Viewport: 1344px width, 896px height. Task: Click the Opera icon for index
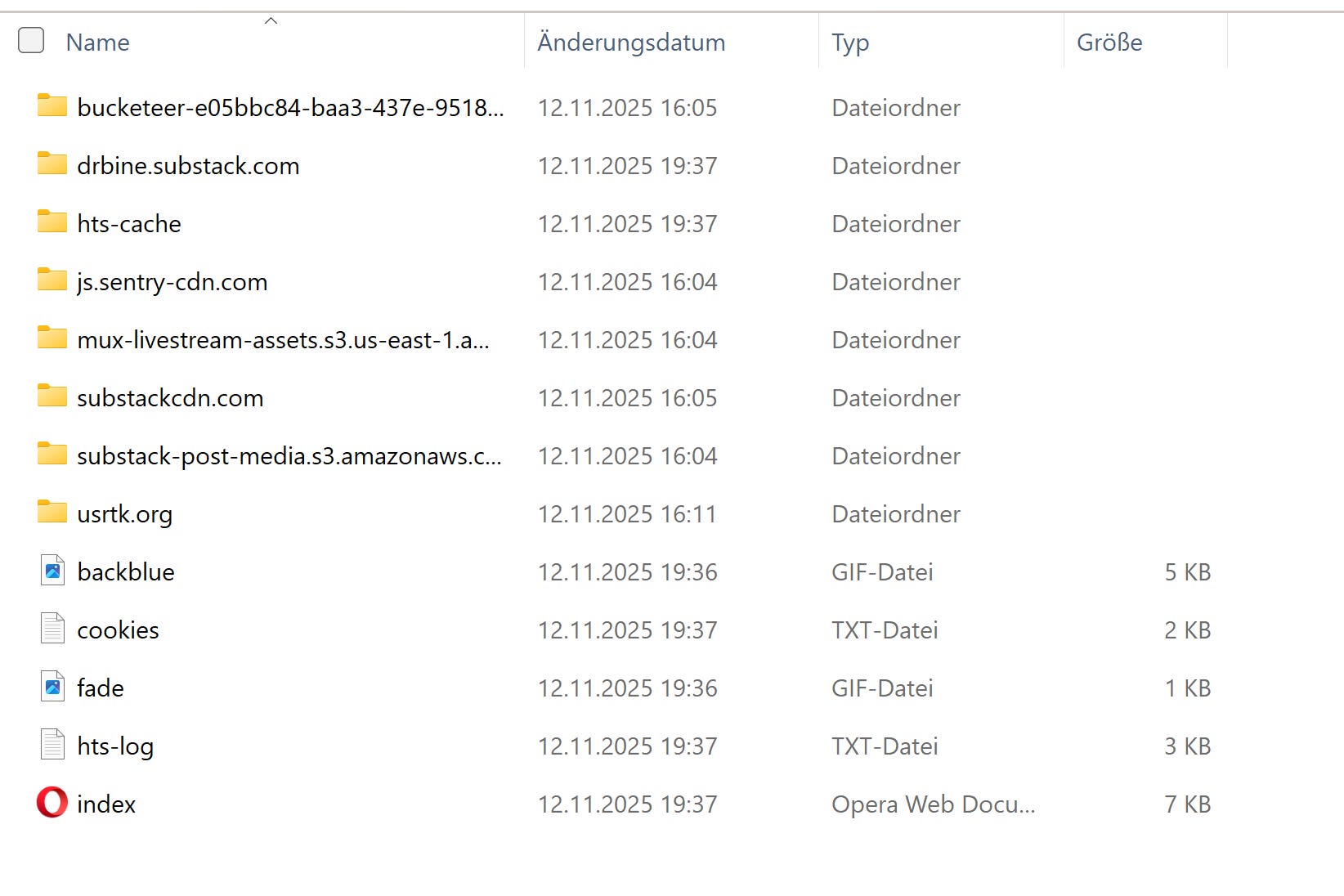52,803
